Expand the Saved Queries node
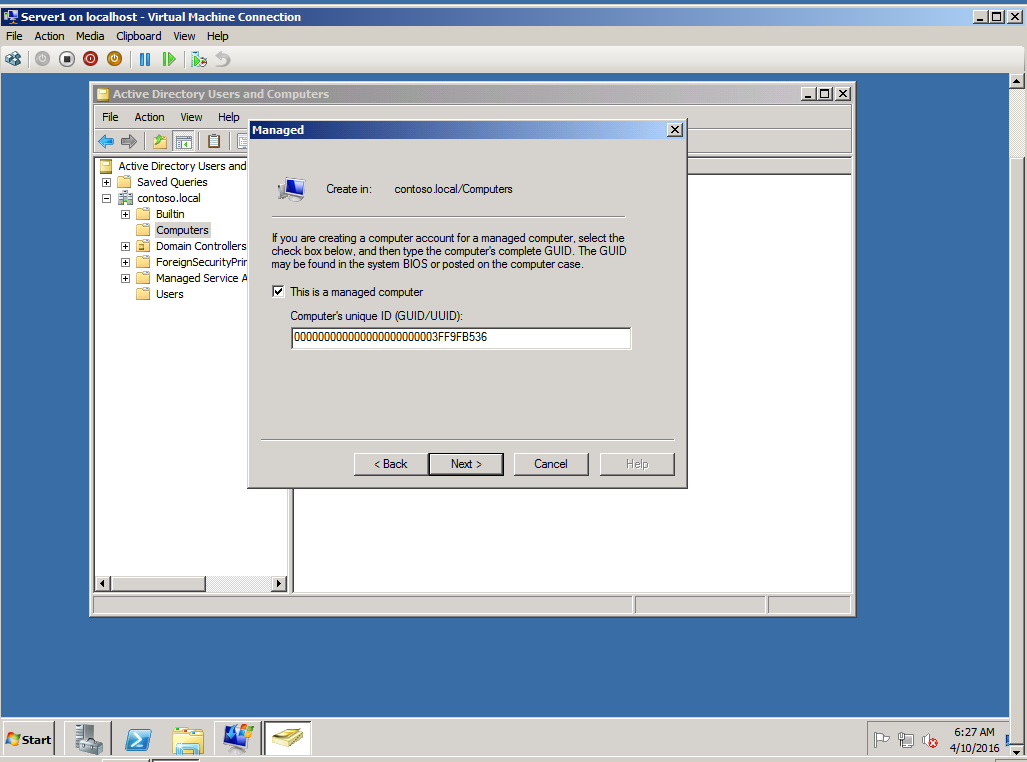 pos(106,182)
